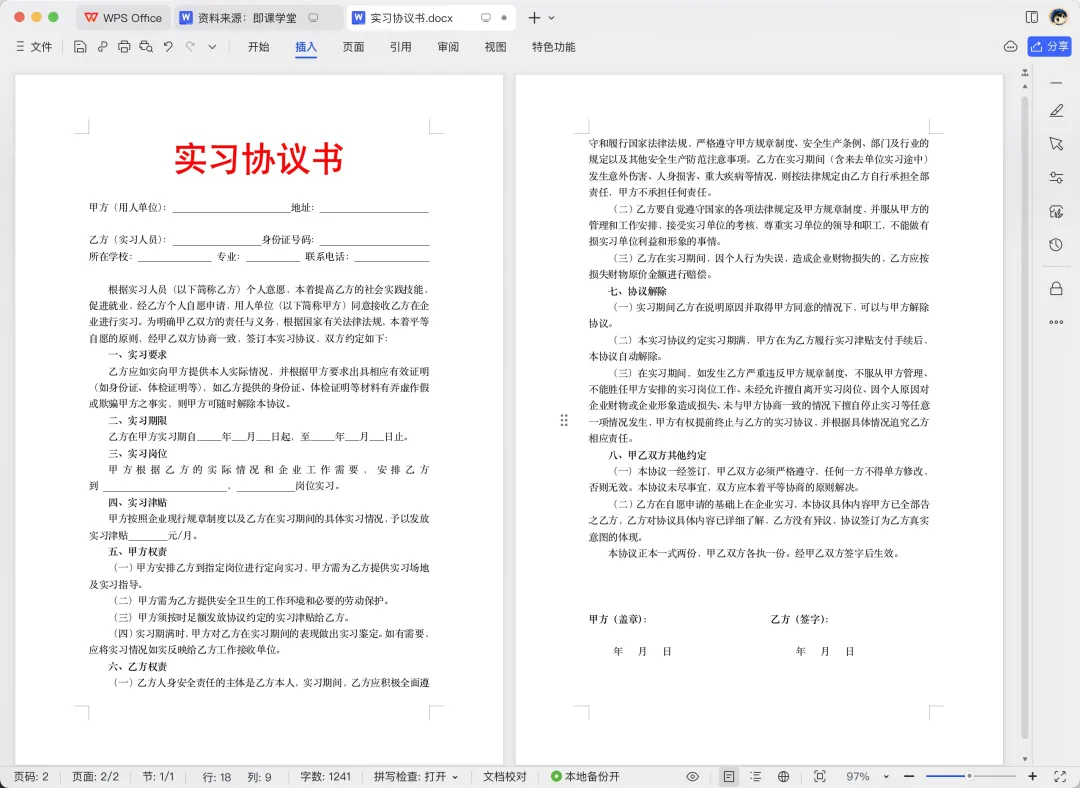Click the 甲方（盖章） signature label
The height and width of the screenshot is (788, 1080).
coord(618,619)
